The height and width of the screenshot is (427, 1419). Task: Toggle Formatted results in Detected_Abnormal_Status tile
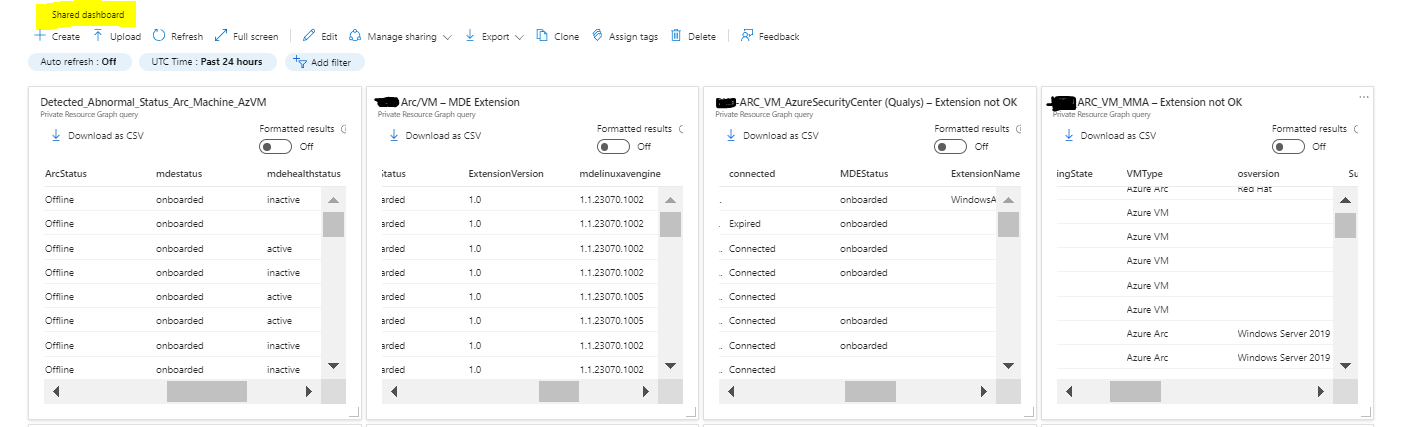pos(275,146)
